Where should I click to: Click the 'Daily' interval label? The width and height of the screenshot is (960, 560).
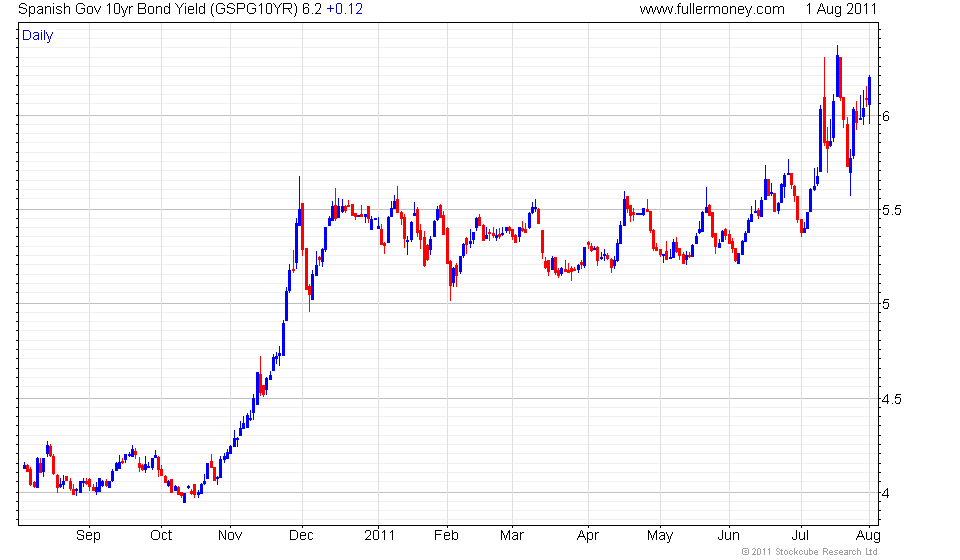click(37, 36)
